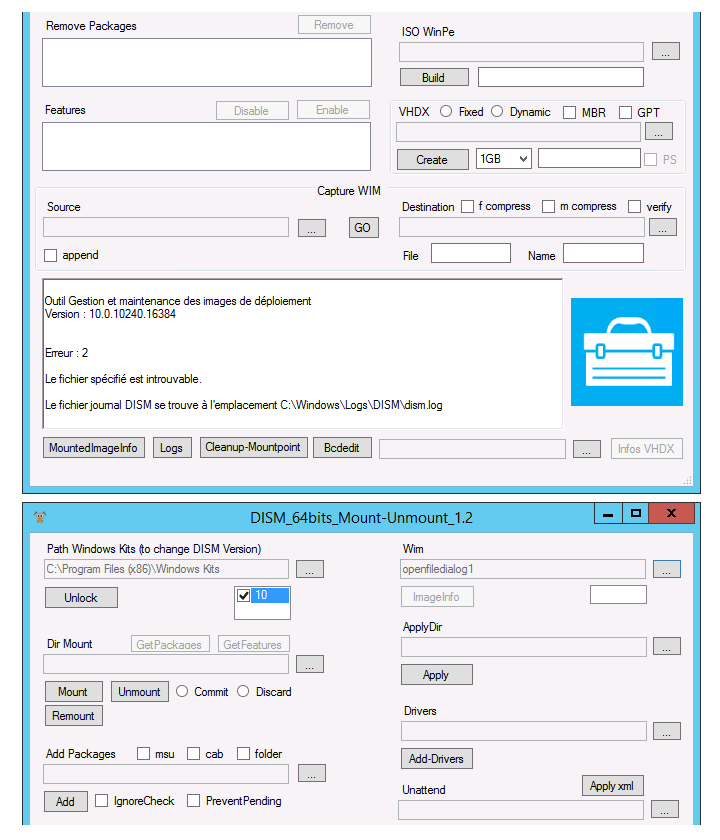Browse for the Wim file
Image resolution: width=720 pixels, height=840 pixels.
tap(666, 569)
